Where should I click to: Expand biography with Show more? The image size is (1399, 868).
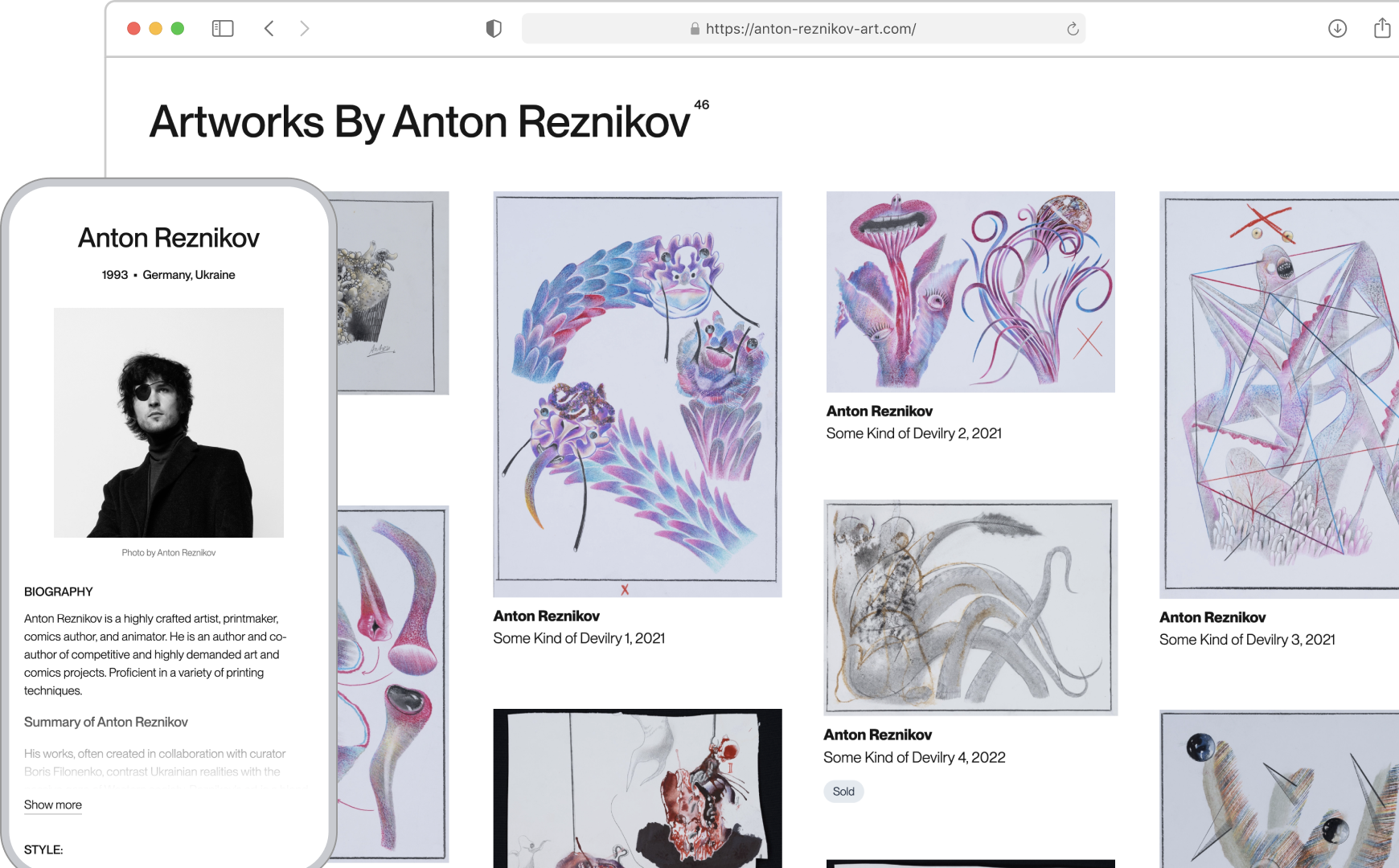point(53,805)
